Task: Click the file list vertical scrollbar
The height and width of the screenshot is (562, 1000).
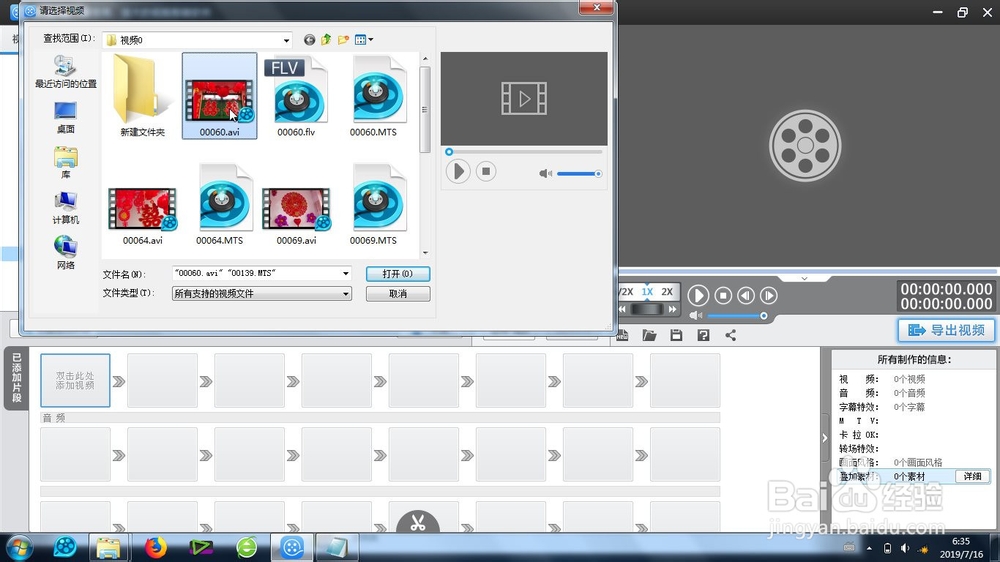Action: 425,110
